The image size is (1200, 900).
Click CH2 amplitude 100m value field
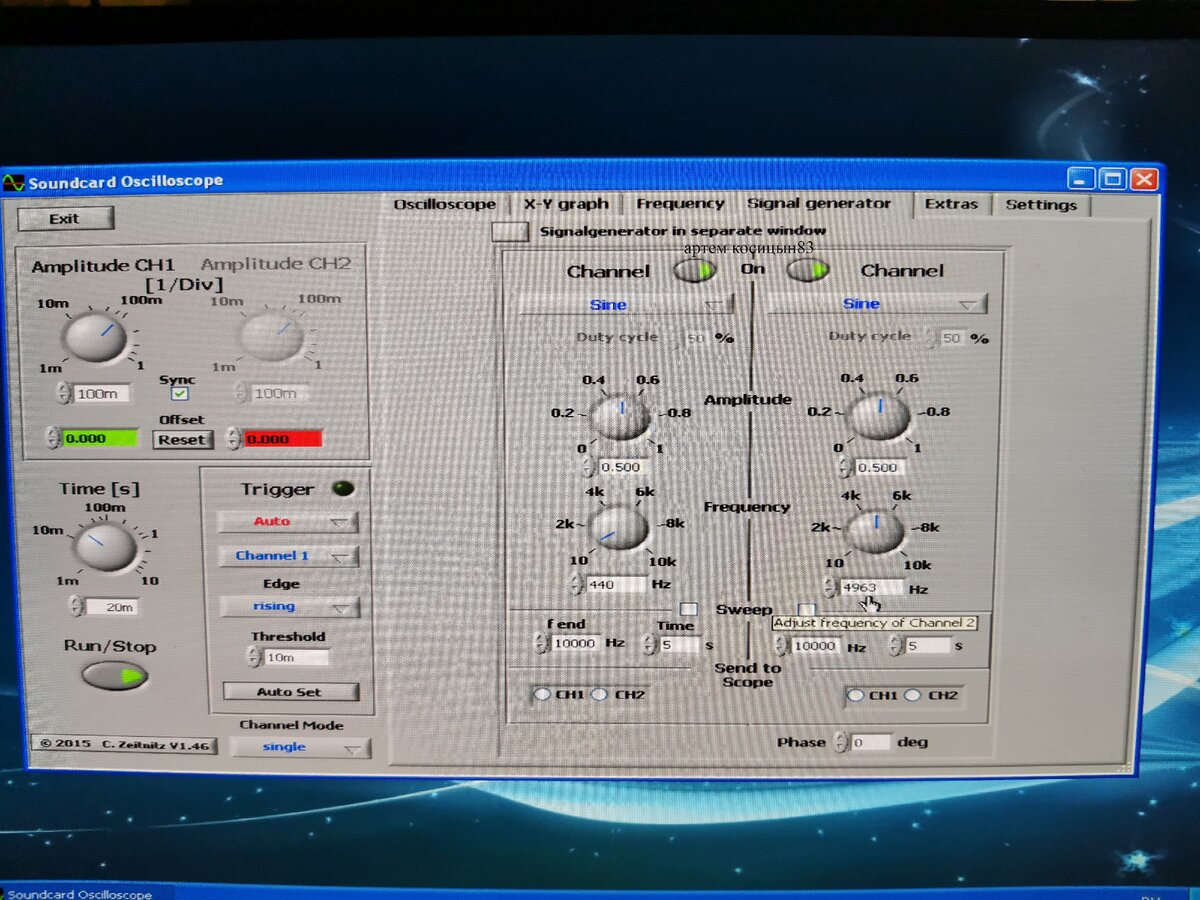tap(279, 394)
